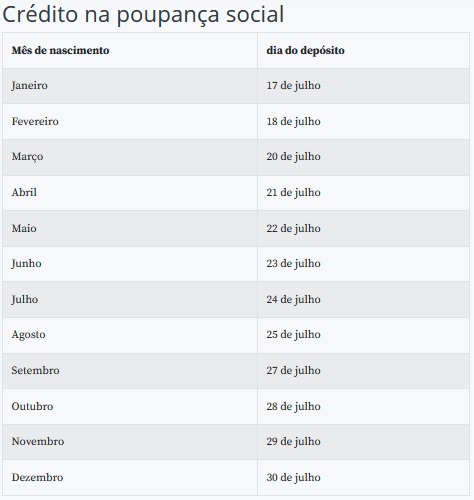Select the Maio month cell
Viewport: 474px width, 500px height.
coord(130,228)
